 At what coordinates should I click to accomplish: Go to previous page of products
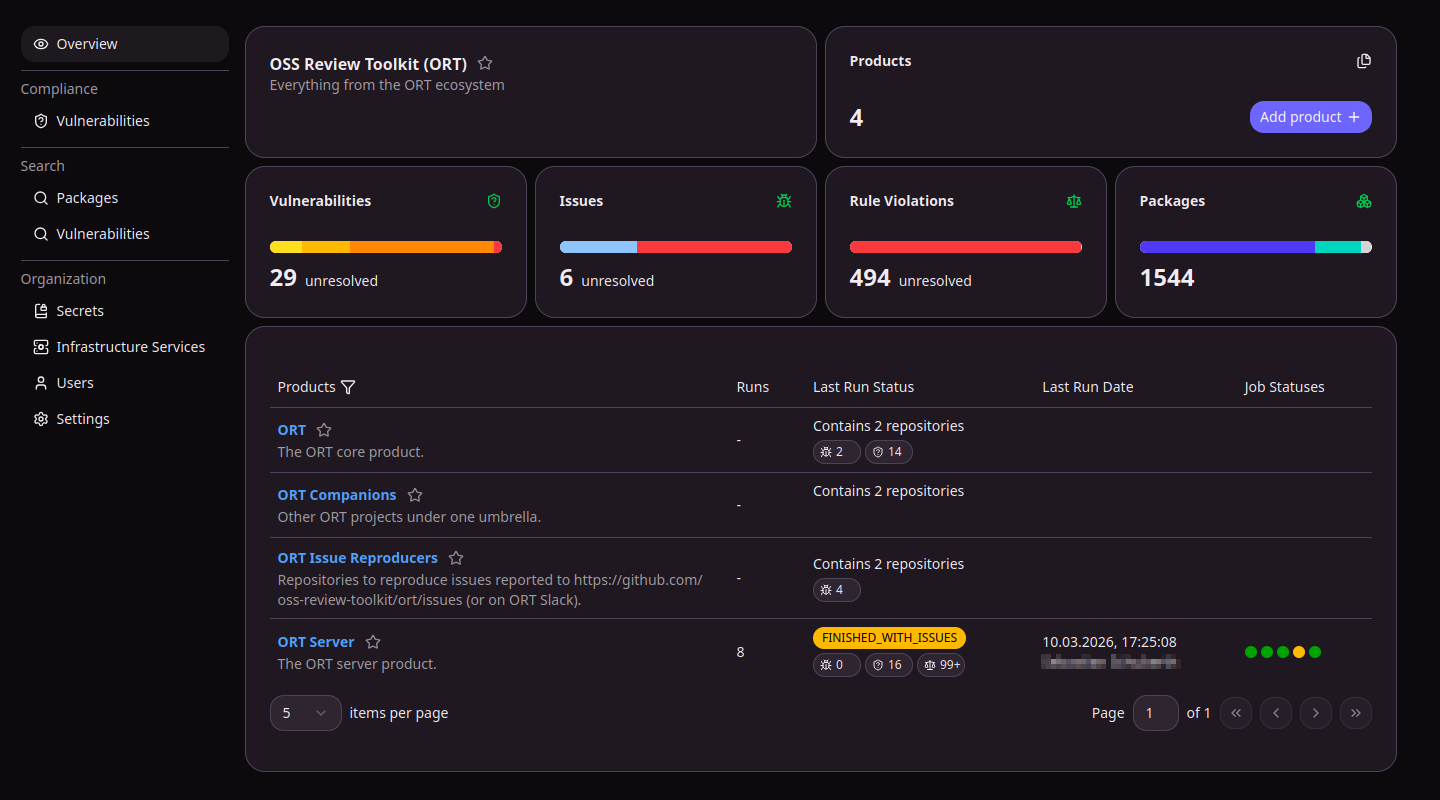coord(1276,713)
